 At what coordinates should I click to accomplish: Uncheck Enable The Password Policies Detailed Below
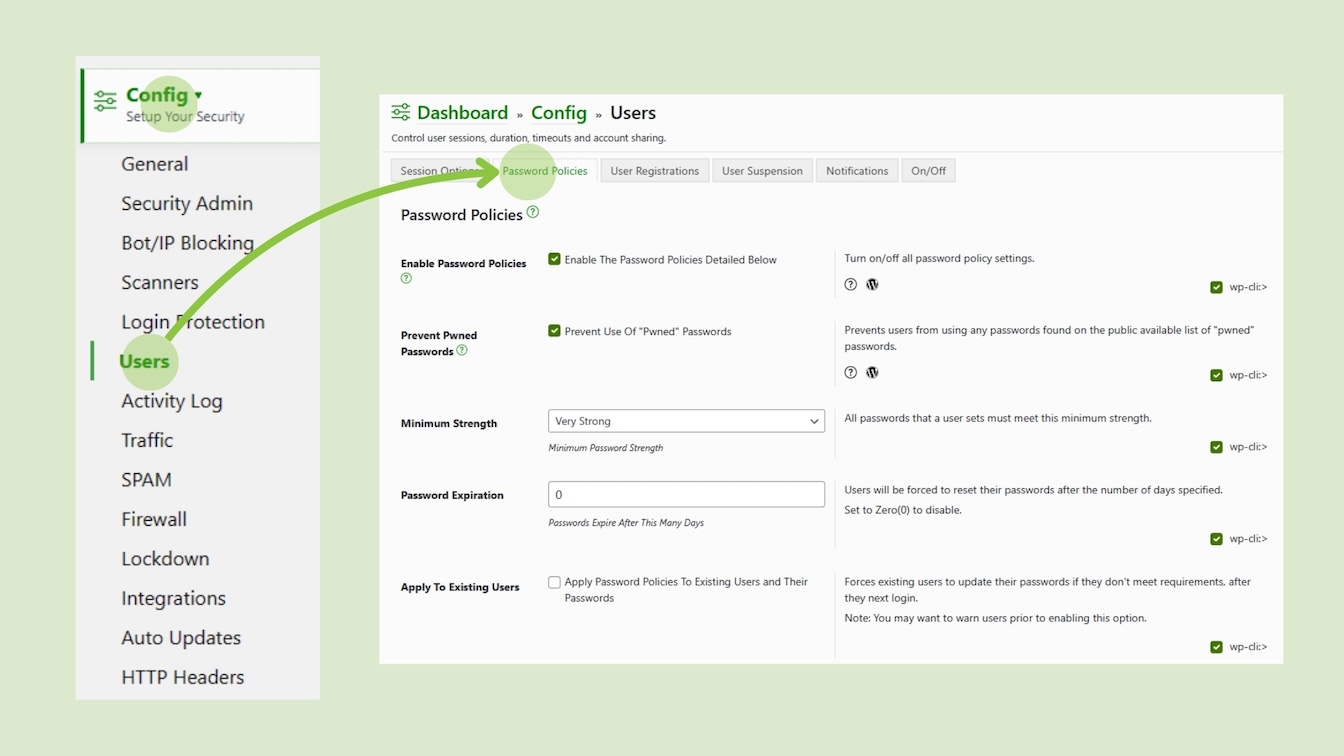(x=555, y=258)
